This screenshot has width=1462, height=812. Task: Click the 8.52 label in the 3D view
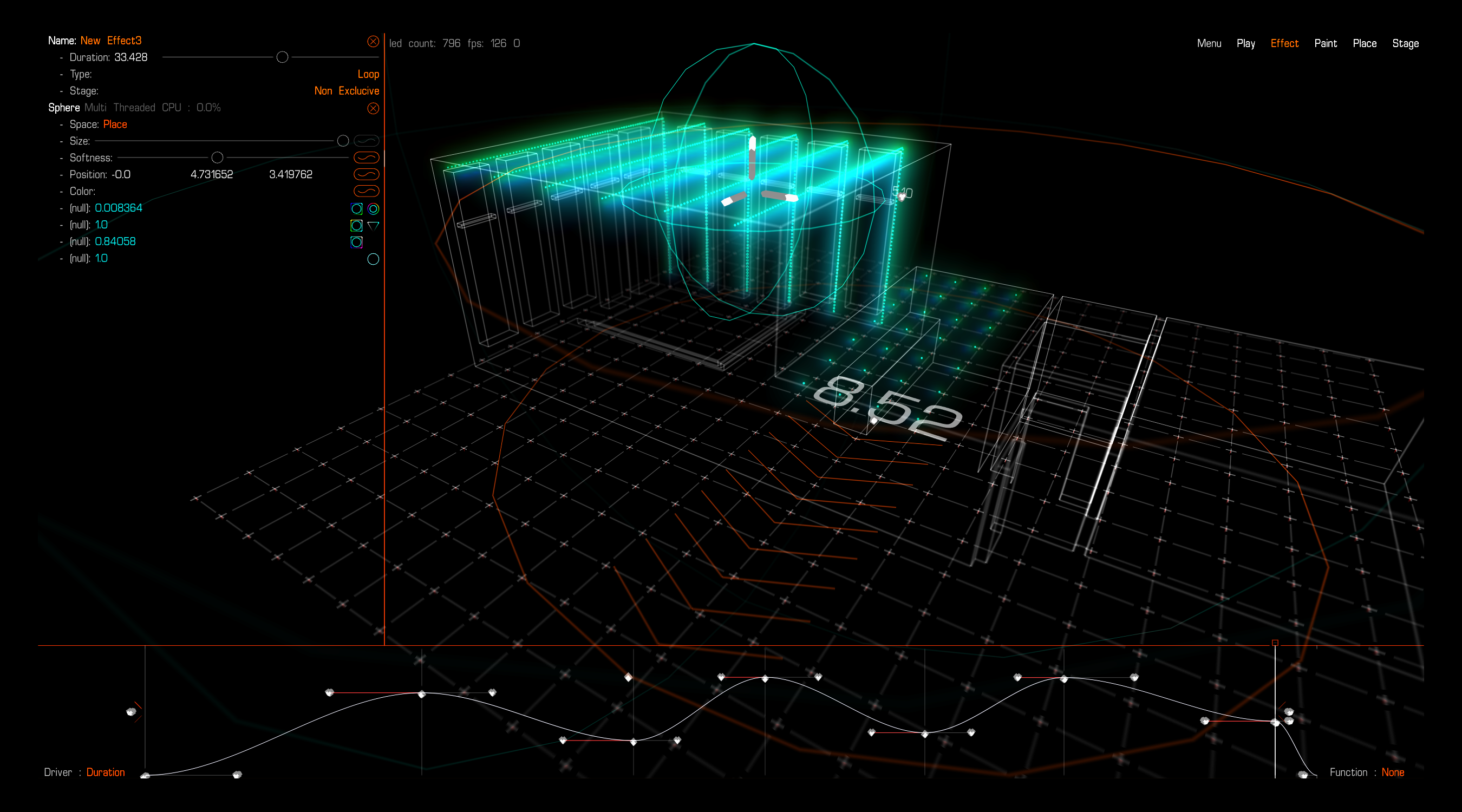click(888, 408)
